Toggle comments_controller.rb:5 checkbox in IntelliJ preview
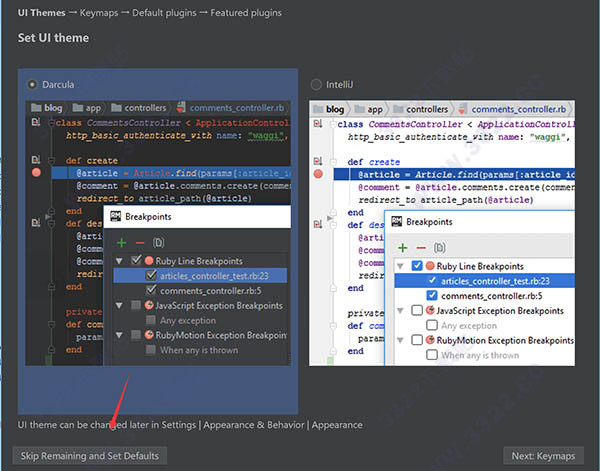 click(432, 295)
